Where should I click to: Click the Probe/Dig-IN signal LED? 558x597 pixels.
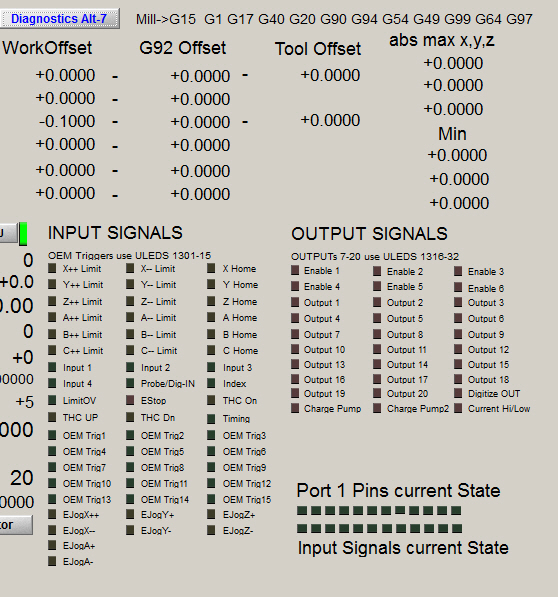pos(130,383)
